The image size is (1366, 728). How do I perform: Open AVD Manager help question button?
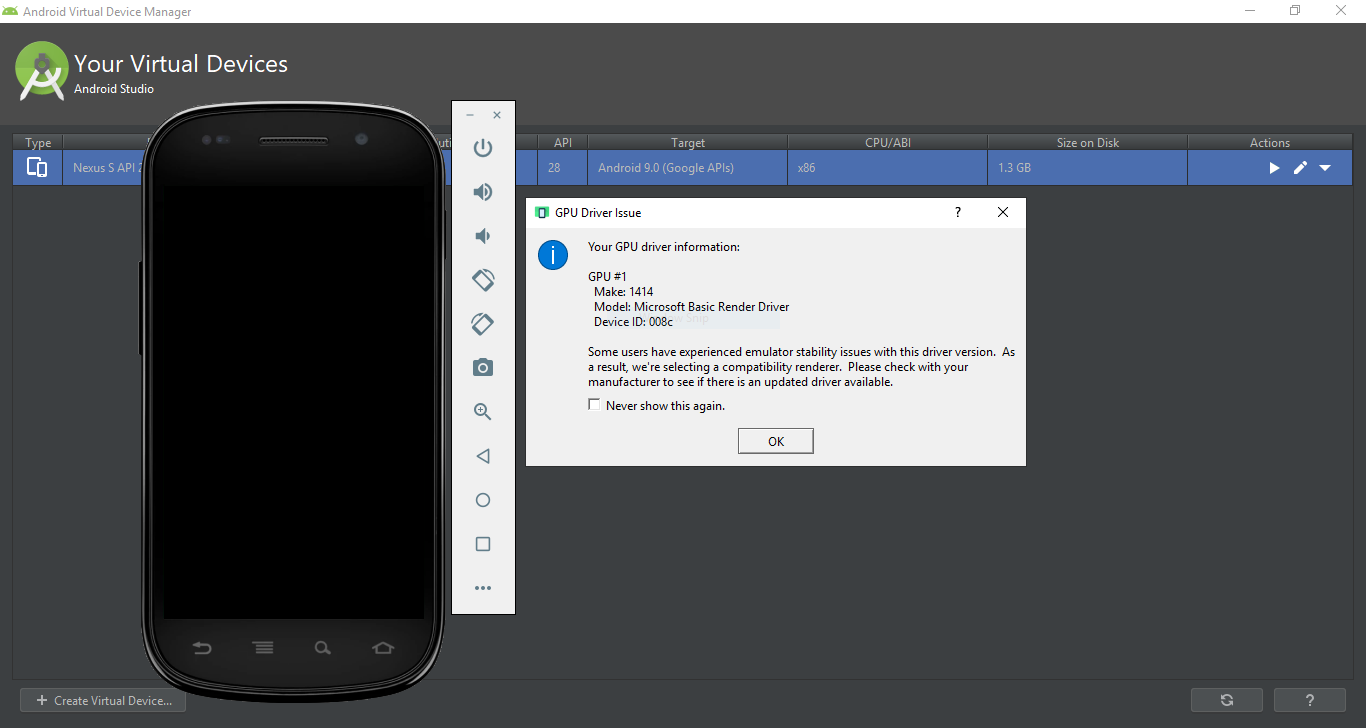[1310, 700]
